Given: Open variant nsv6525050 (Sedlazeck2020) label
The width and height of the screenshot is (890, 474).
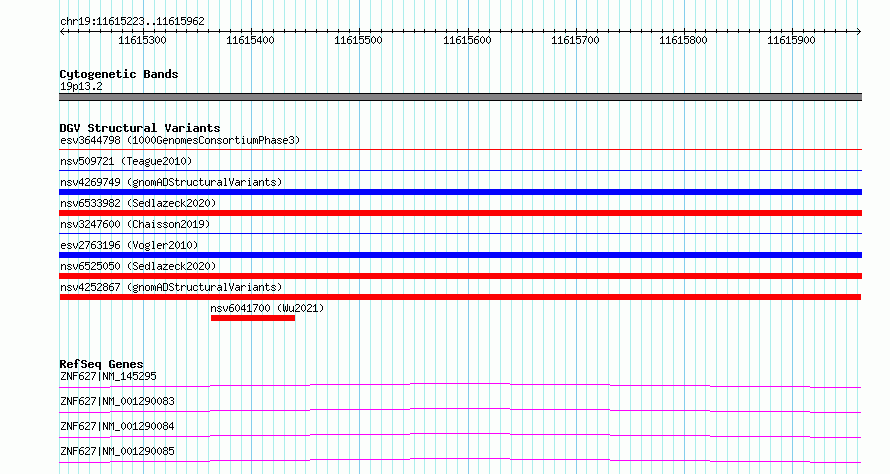Looking at the screenshot, I should [x=138, y=266].
